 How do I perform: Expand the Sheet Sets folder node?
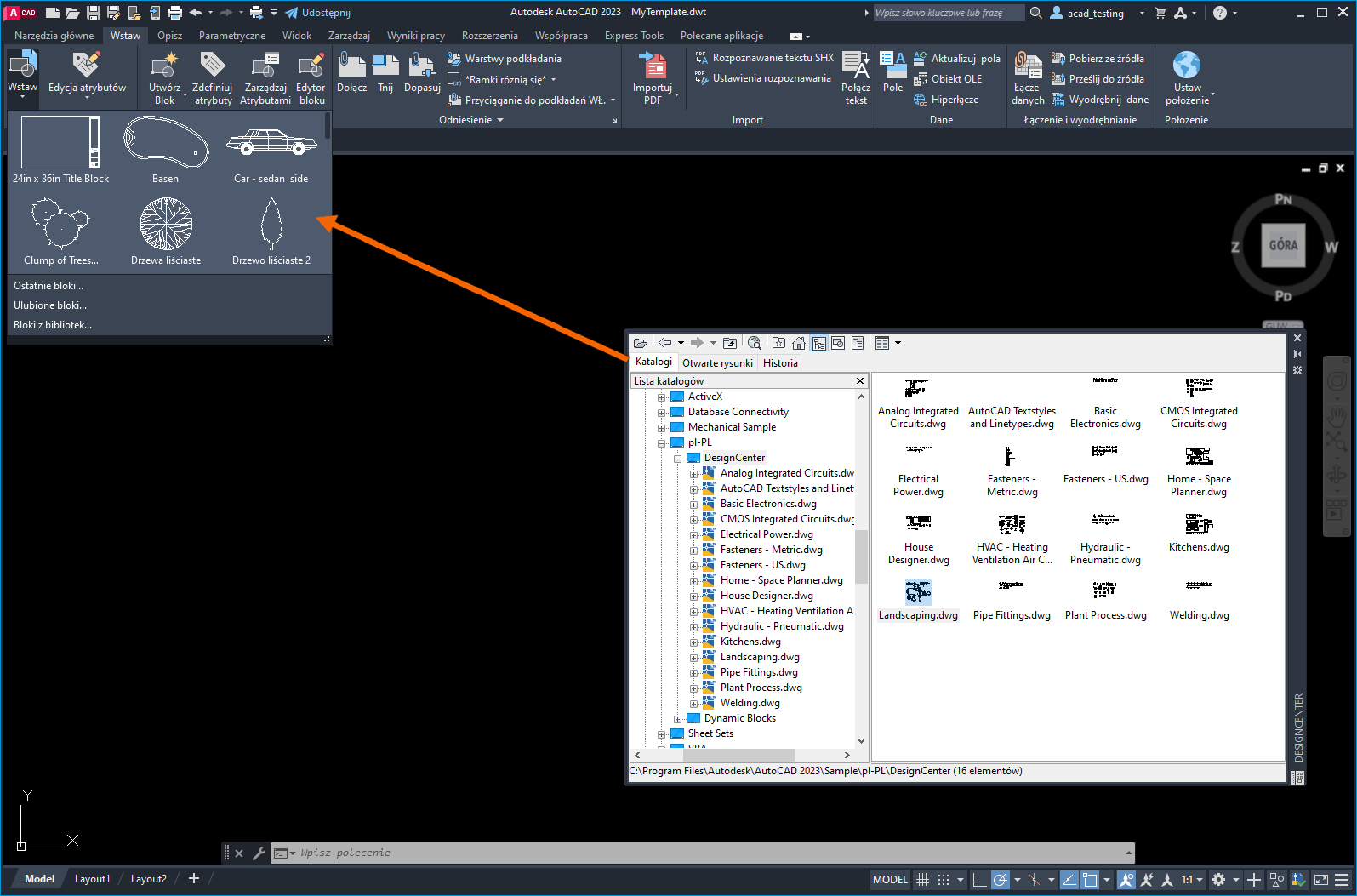(661, 734)
